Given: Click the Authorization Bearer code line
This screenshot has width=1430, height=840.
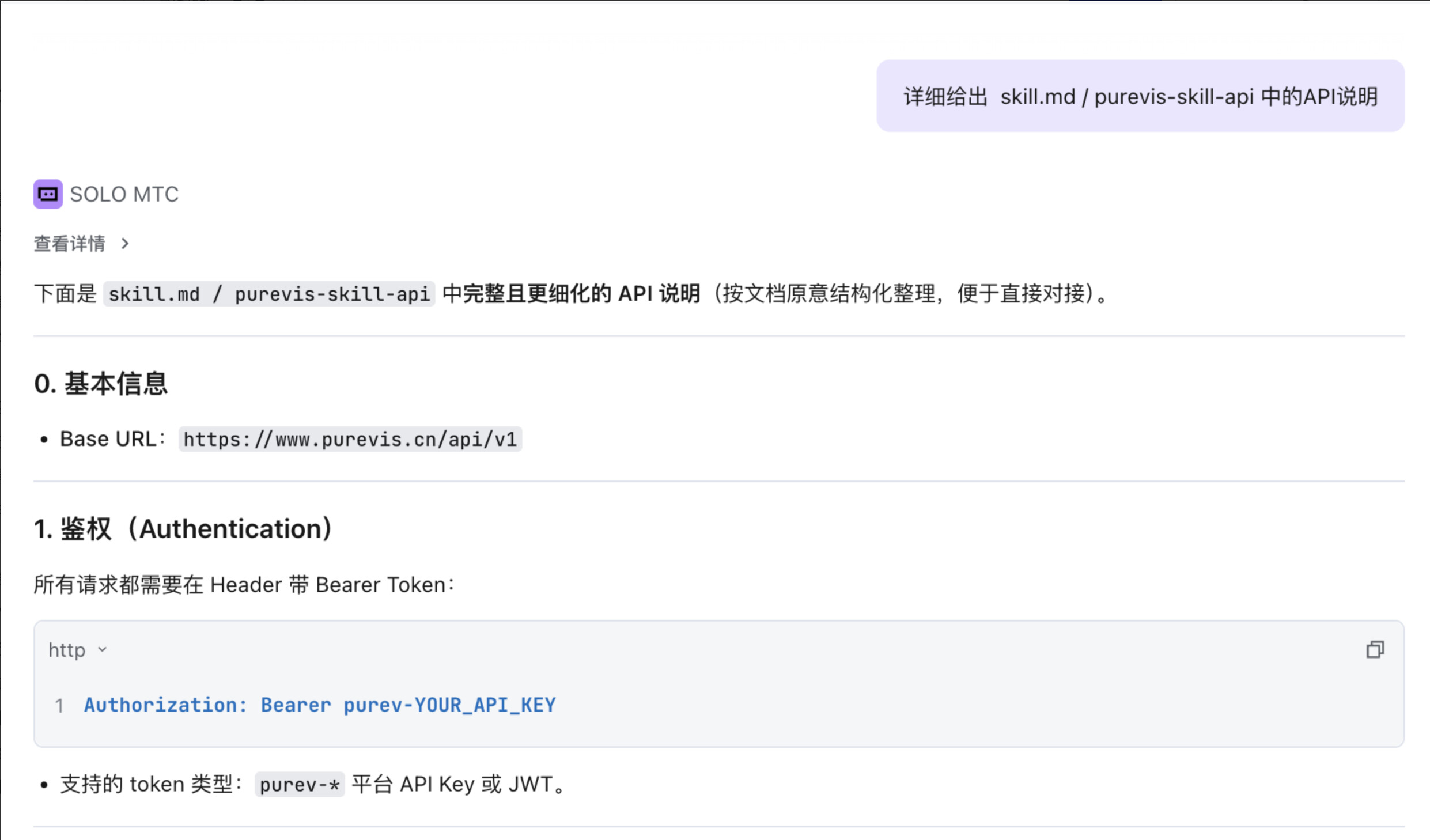Looking at the screenshot, I should [x=320, y=705].
